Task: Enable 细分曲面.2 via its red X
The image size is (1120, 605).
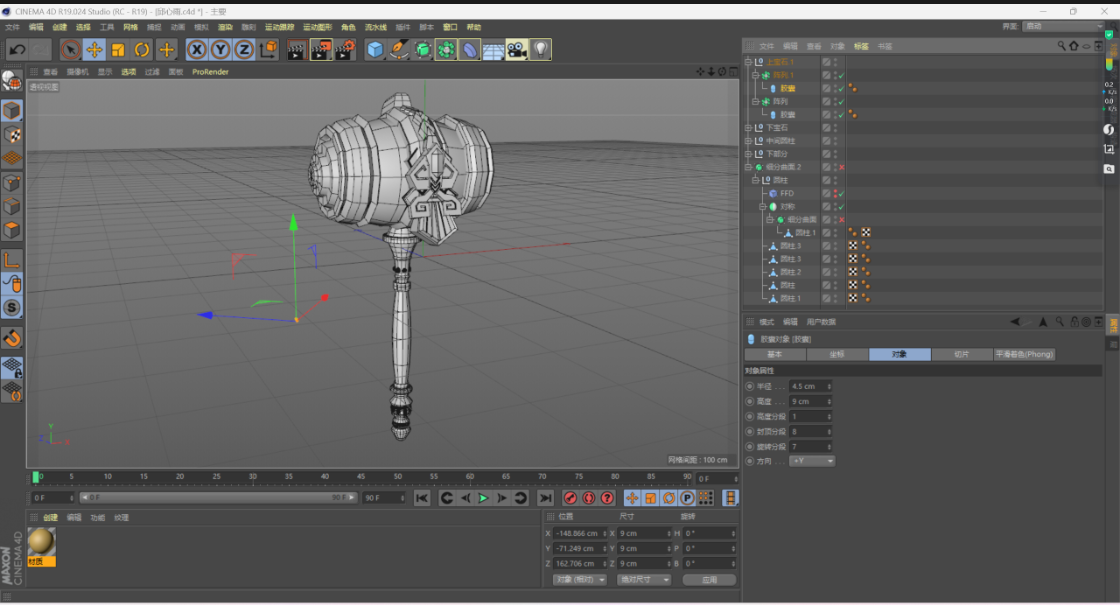Action: click(x=841, y=167)
